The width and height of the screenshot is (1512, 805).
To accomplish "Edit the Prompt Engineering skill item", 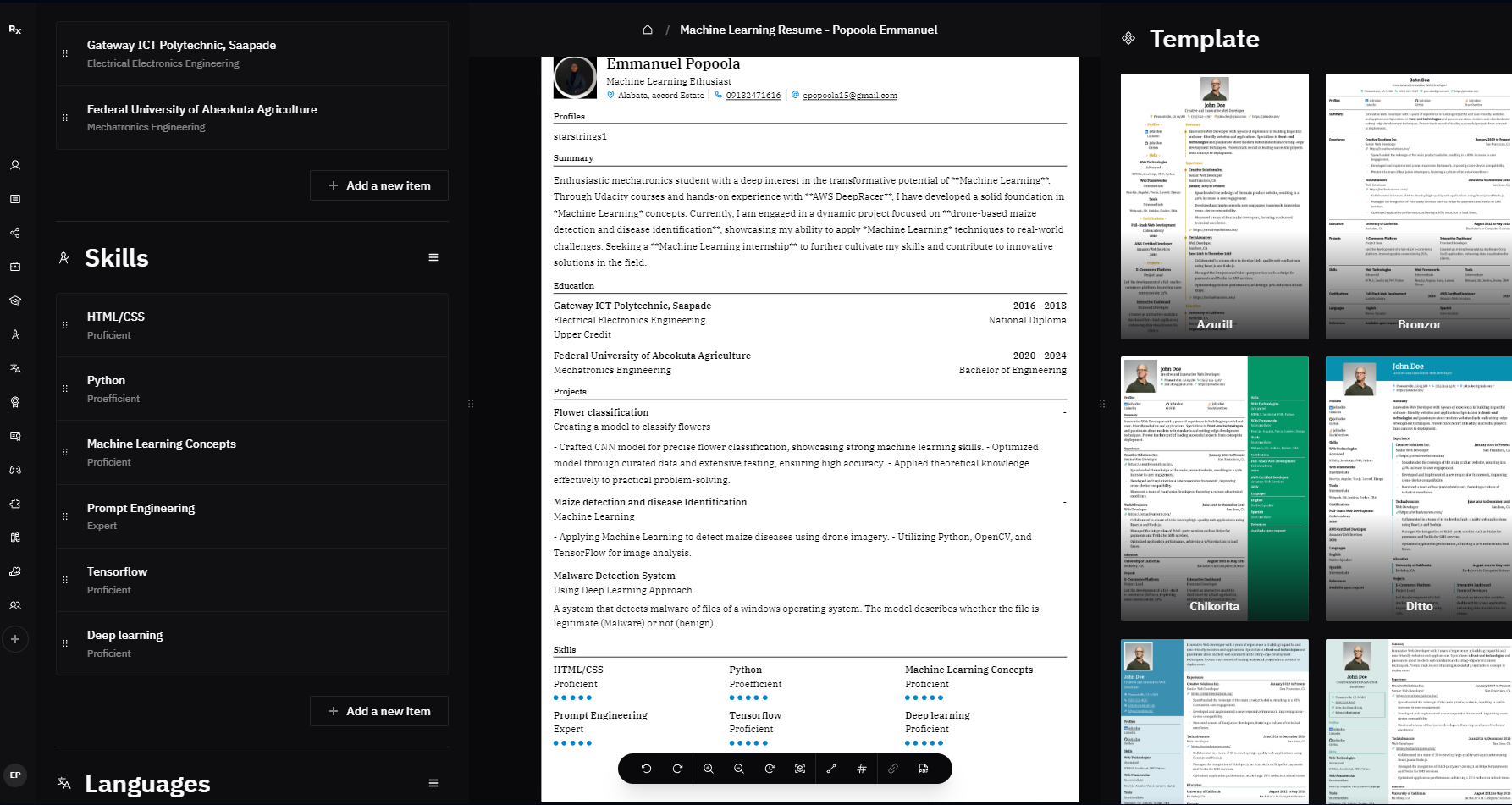I will pyautogui.click(x=252, y=516).
